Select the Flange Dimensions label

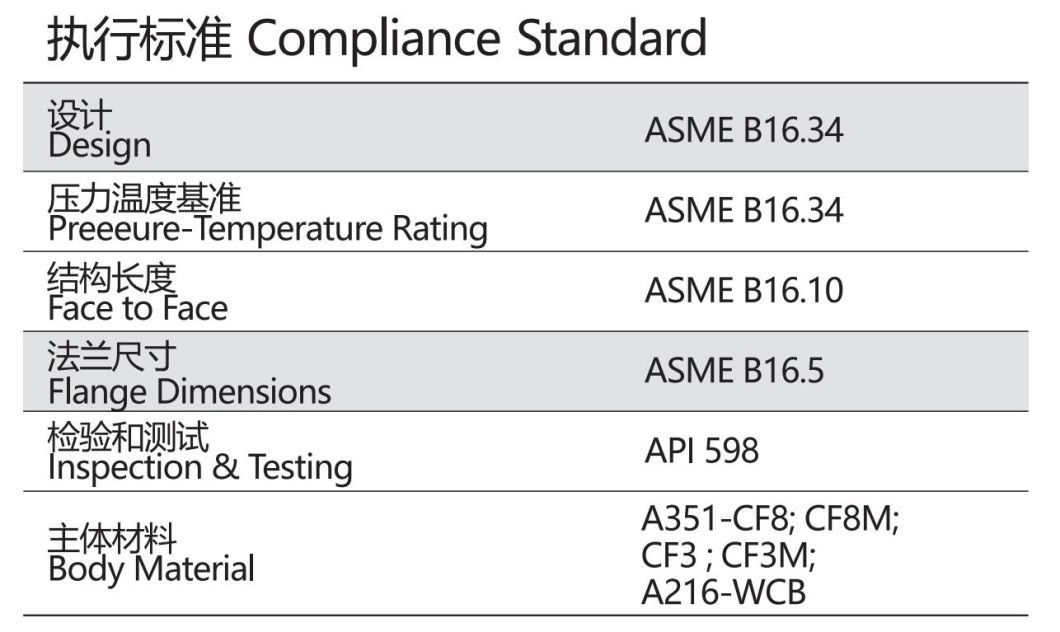tap(189, 392)
